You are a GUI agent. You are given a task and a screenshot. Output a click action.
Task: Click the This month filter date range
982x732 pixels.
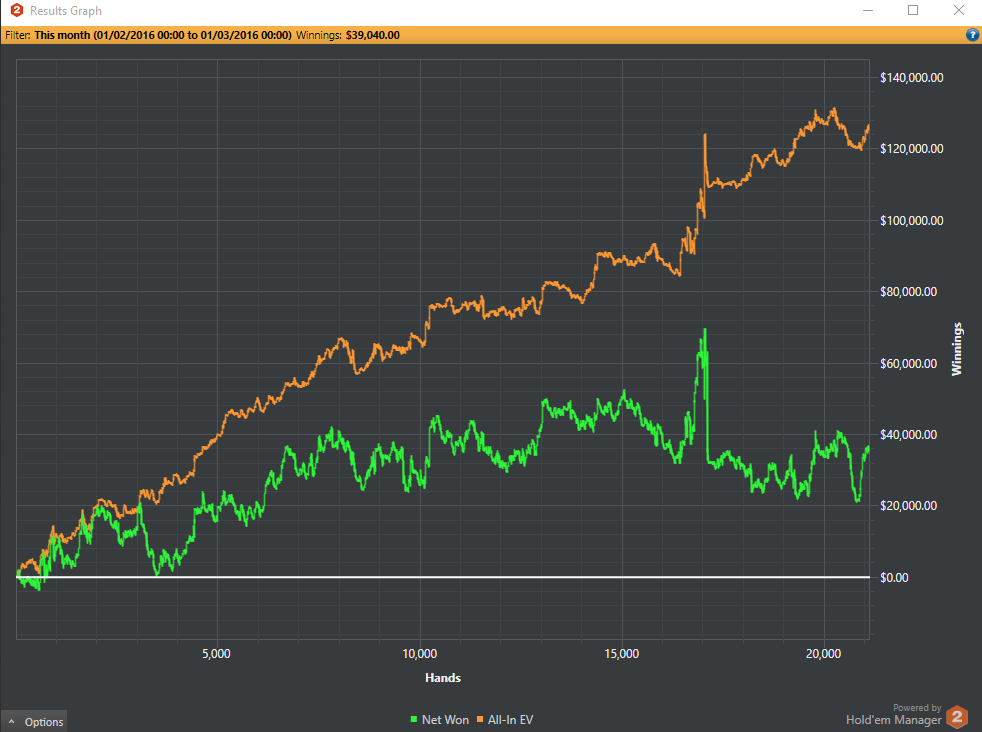(x=163, y=35)
